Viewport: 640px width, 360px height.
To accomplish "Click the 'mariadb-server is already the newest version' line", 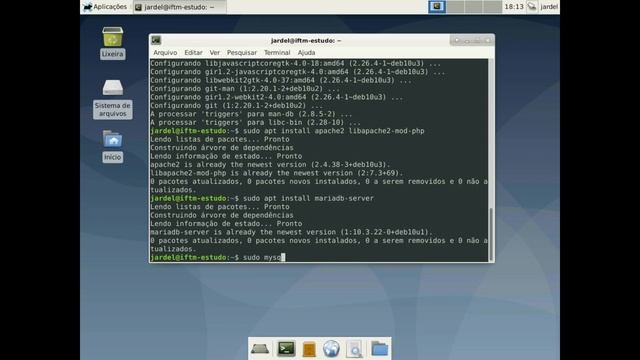I will [291, 232].
